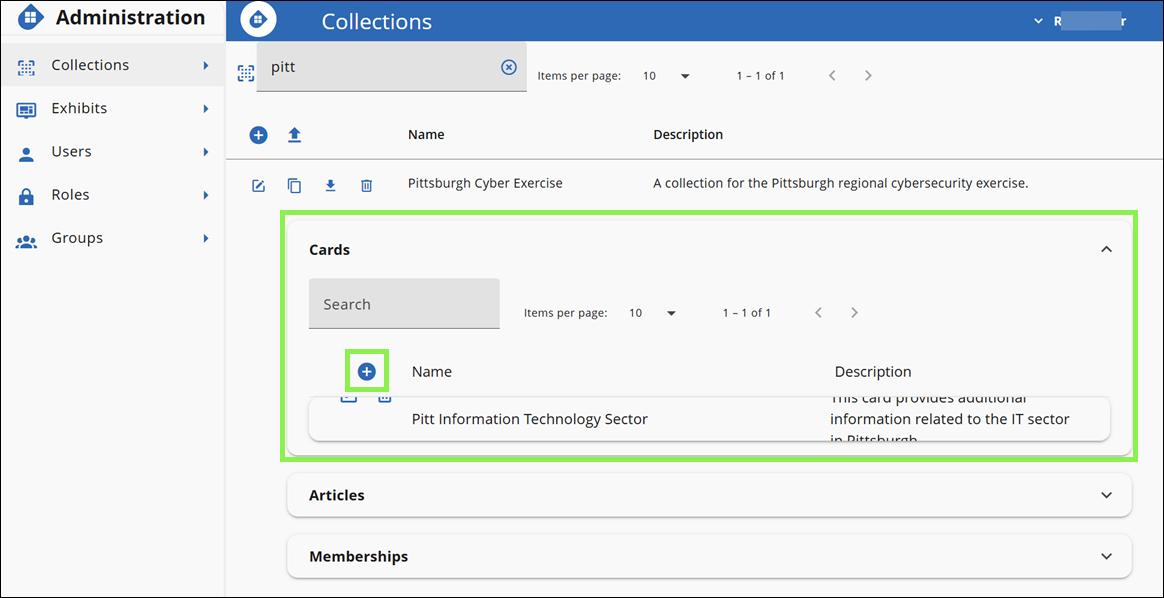This screenshot has height=598, width=1164.
Task: Expand arrow next to Roles
Action: coord(206,195)
